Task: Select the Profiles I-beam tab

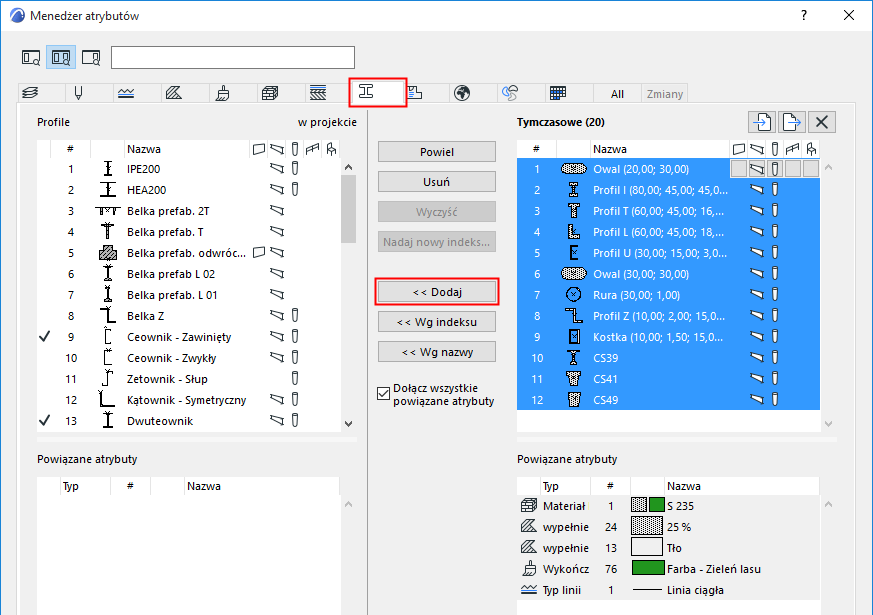Action: click(x=378, y=92)
